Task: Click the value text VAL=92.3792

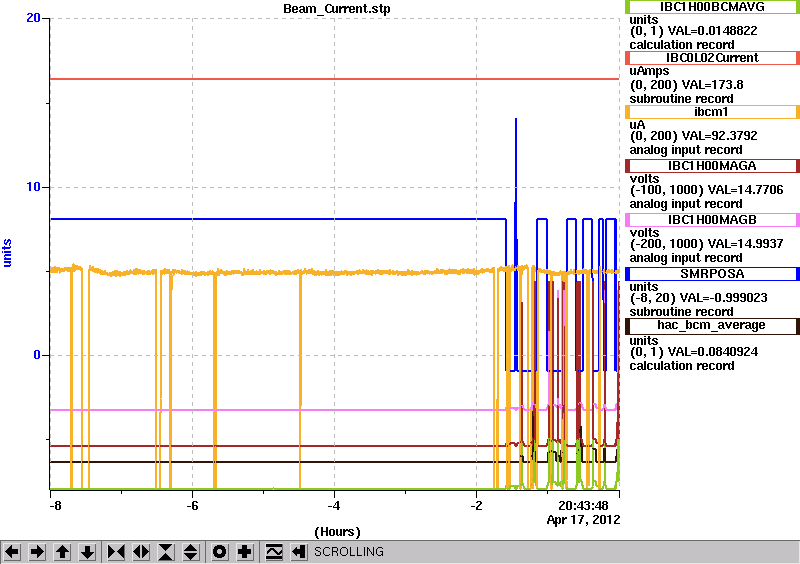Action: coord(719,136)
